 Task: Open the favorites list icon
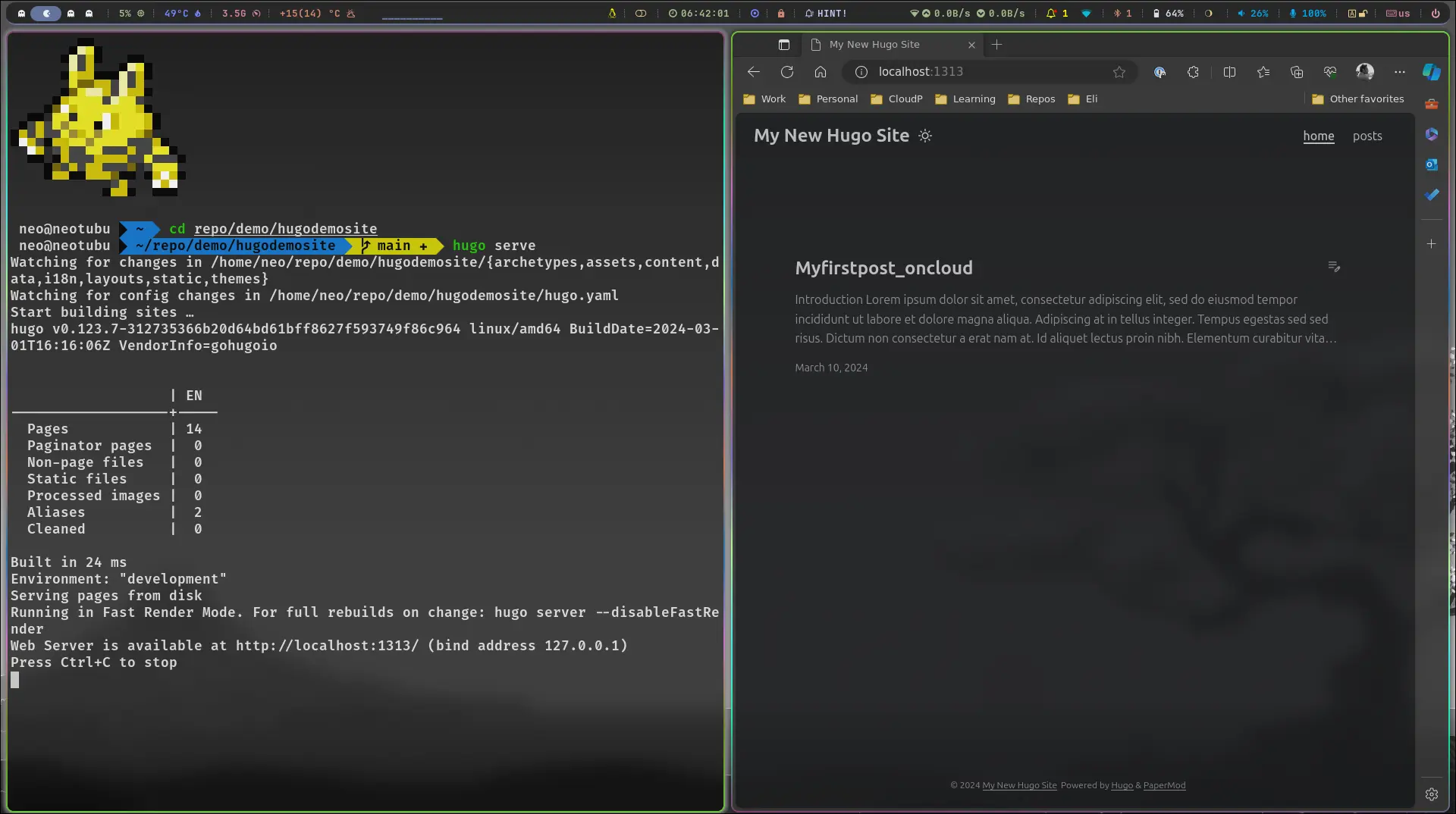coord(1263,72)
